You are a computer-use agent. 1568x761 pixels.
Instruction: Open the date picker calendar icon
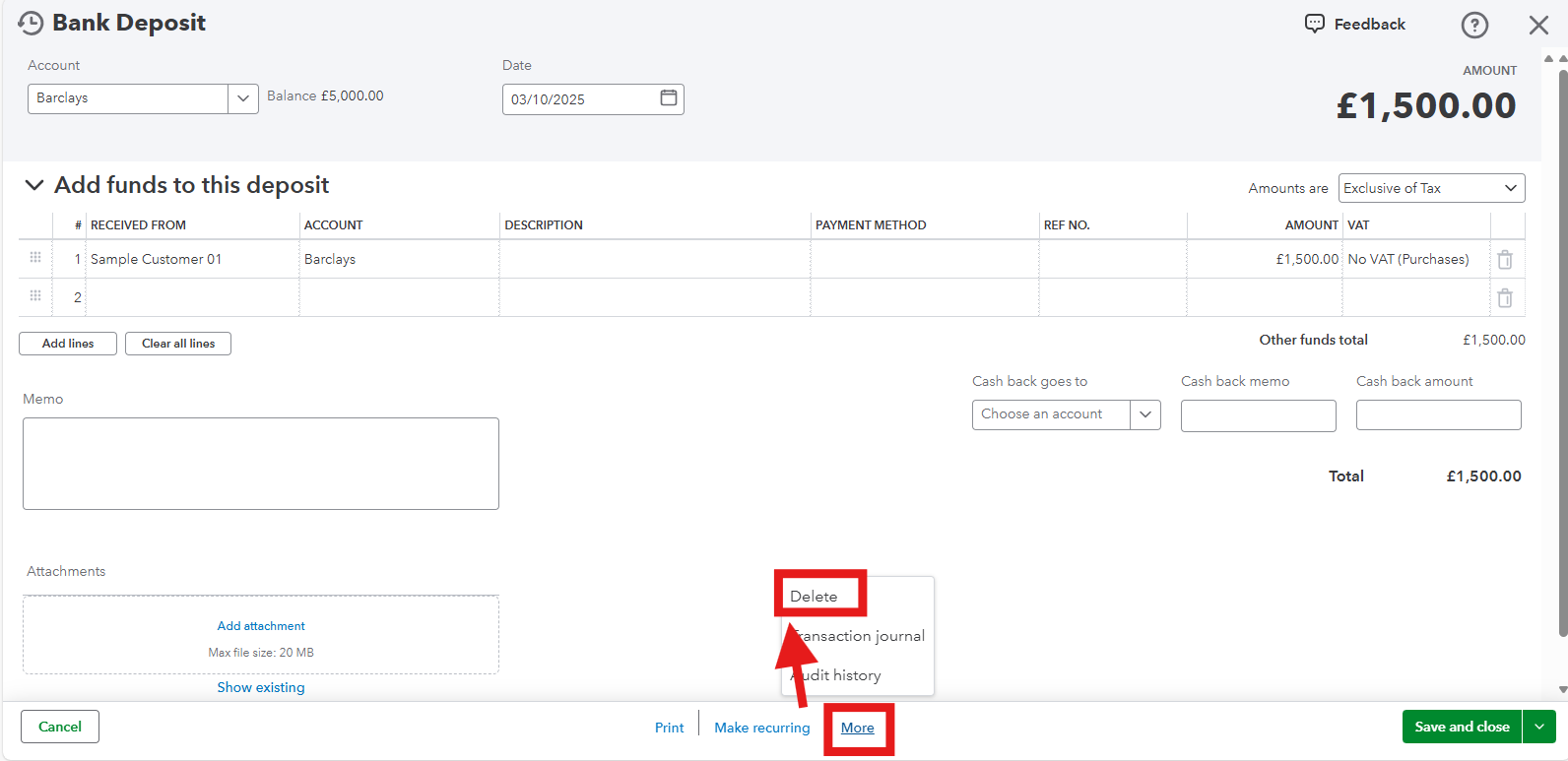coord(668,98)
